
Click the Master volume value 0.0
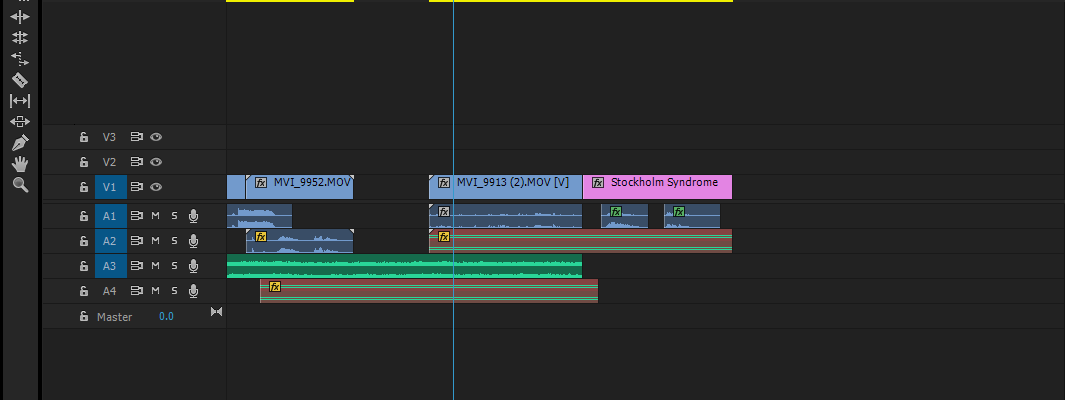[x=166, y=316]
